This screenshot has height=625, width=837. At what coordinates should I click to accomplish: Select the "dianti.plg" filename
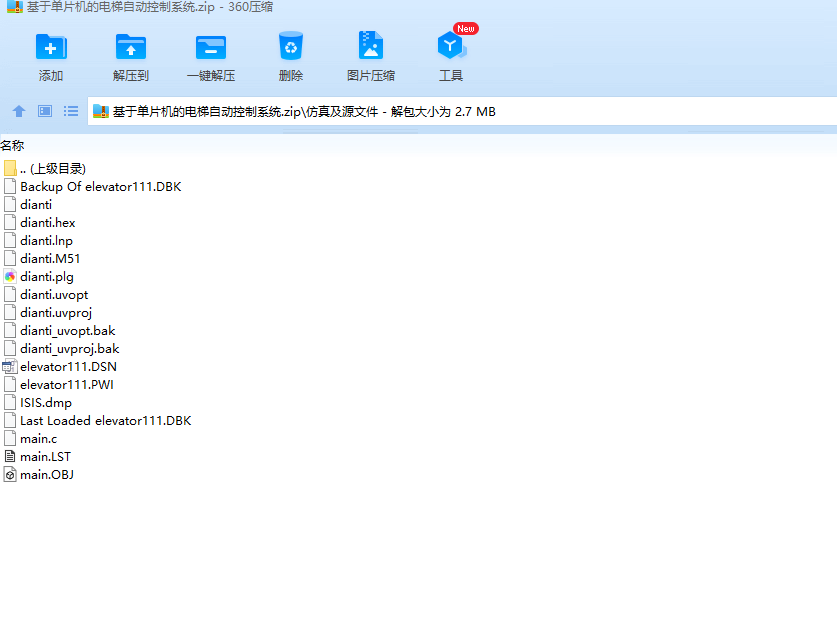[x=47, y=276]
